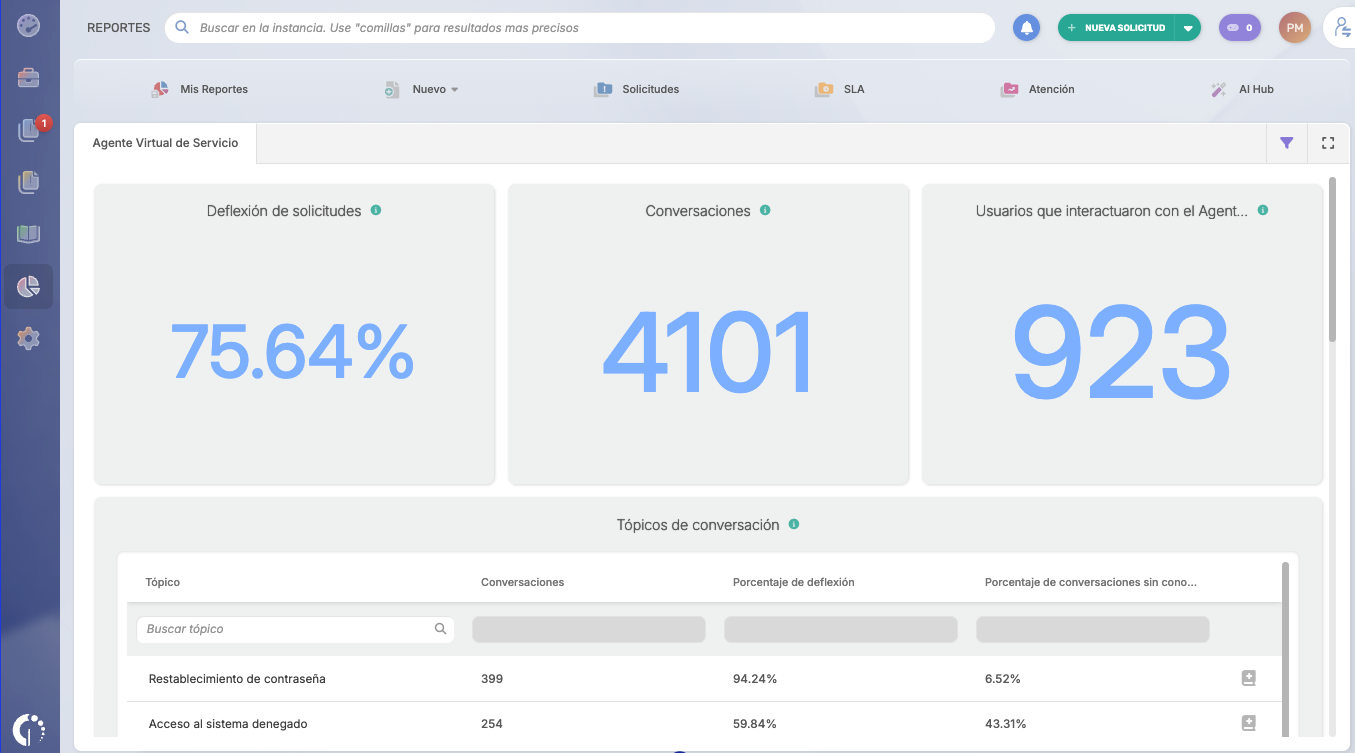Image resolution: width=1355 pixels, height=753 pixels.
Task: Select the reports pie chart sidebar icon
Action: tap(28, 287)
